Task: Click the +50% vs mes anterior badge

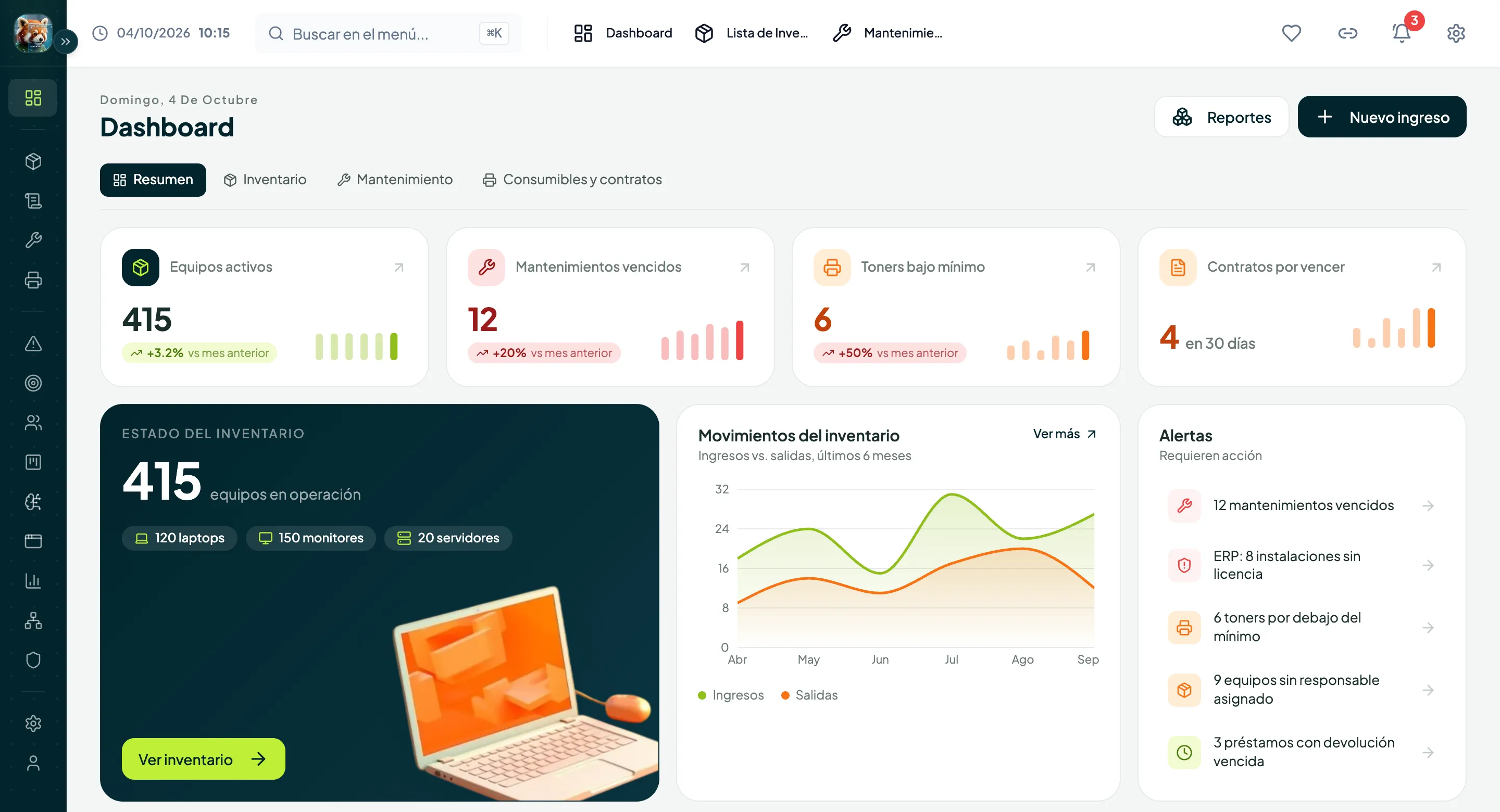Action: 890,353
